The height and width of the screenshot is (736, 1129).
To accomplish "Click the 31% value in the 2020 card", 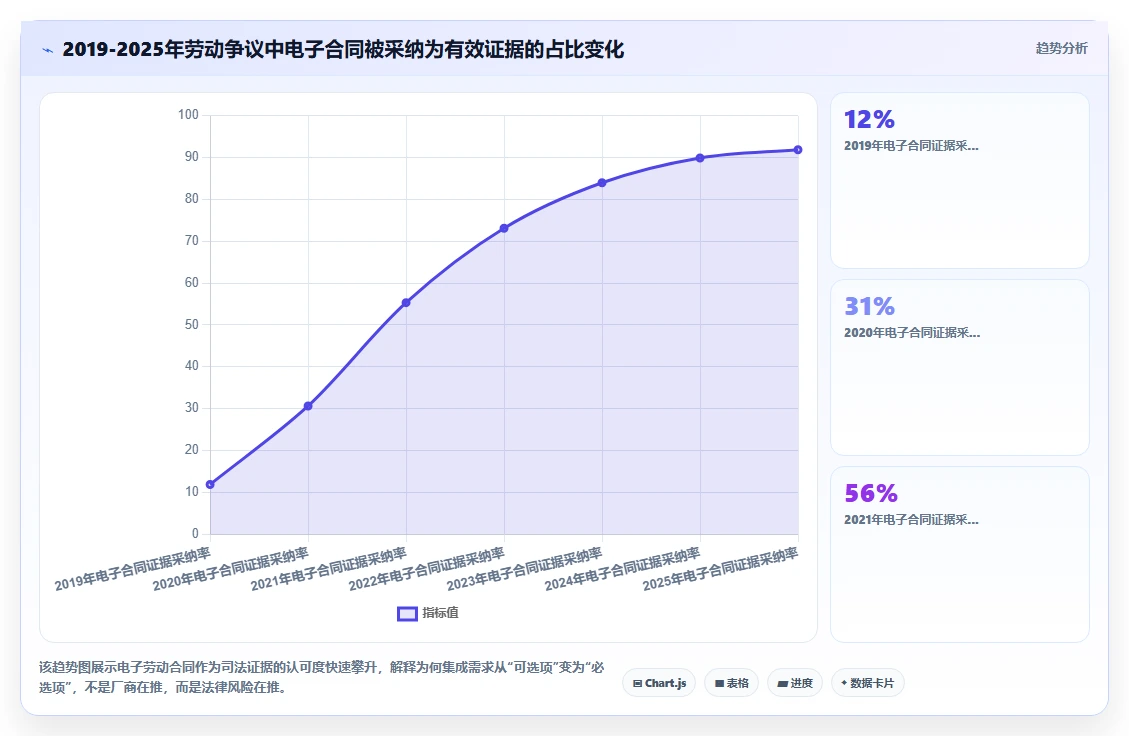I will [x=869, y=306].
